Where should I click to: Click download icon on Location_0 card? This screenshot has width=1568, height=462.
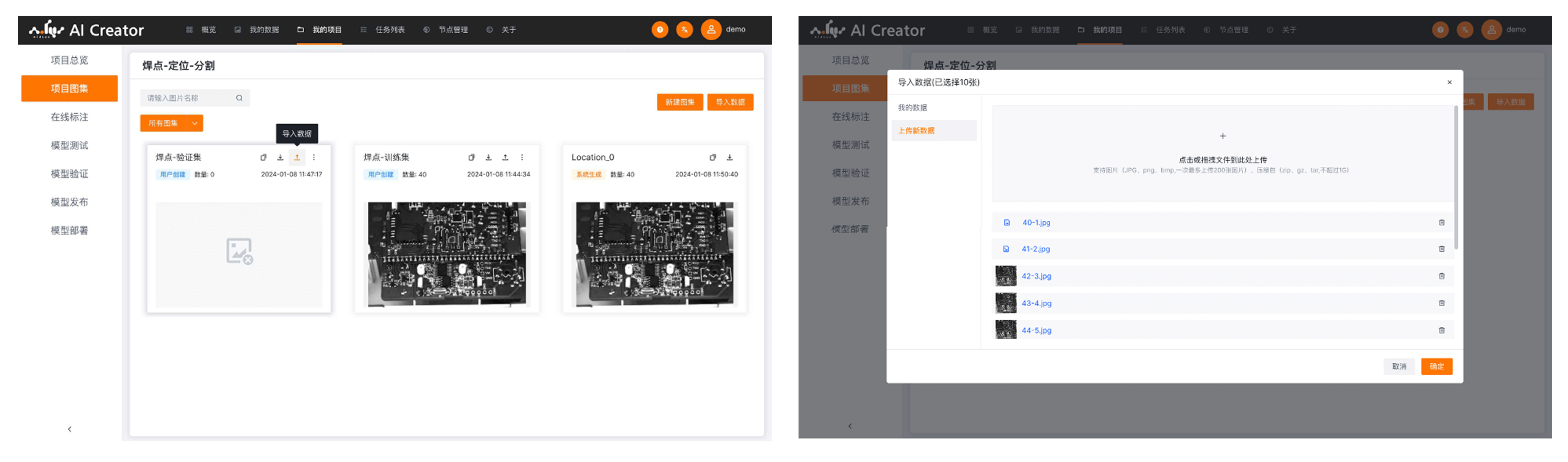pos(729,157)
